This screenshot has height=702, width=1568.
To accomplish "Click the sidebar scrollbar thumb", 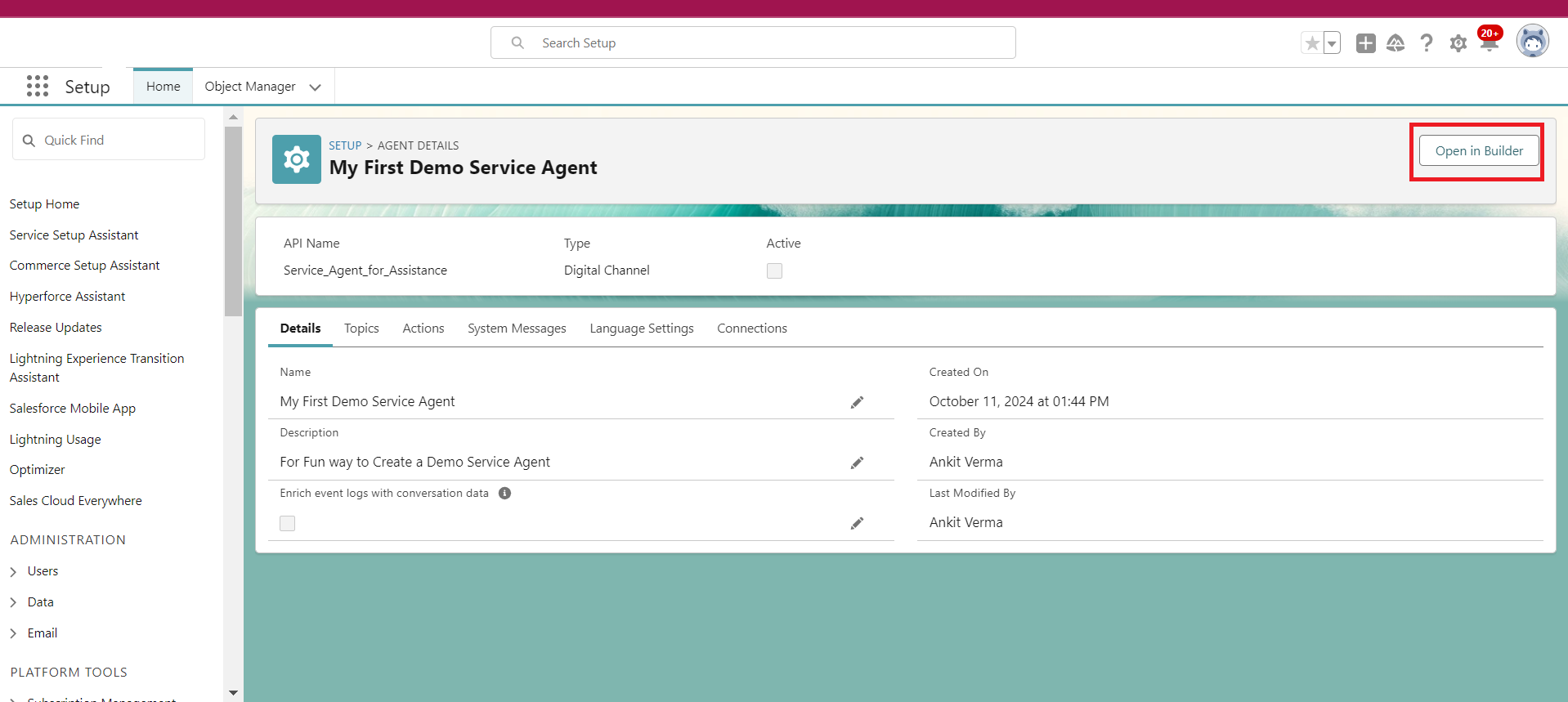I will click(233, 221).
